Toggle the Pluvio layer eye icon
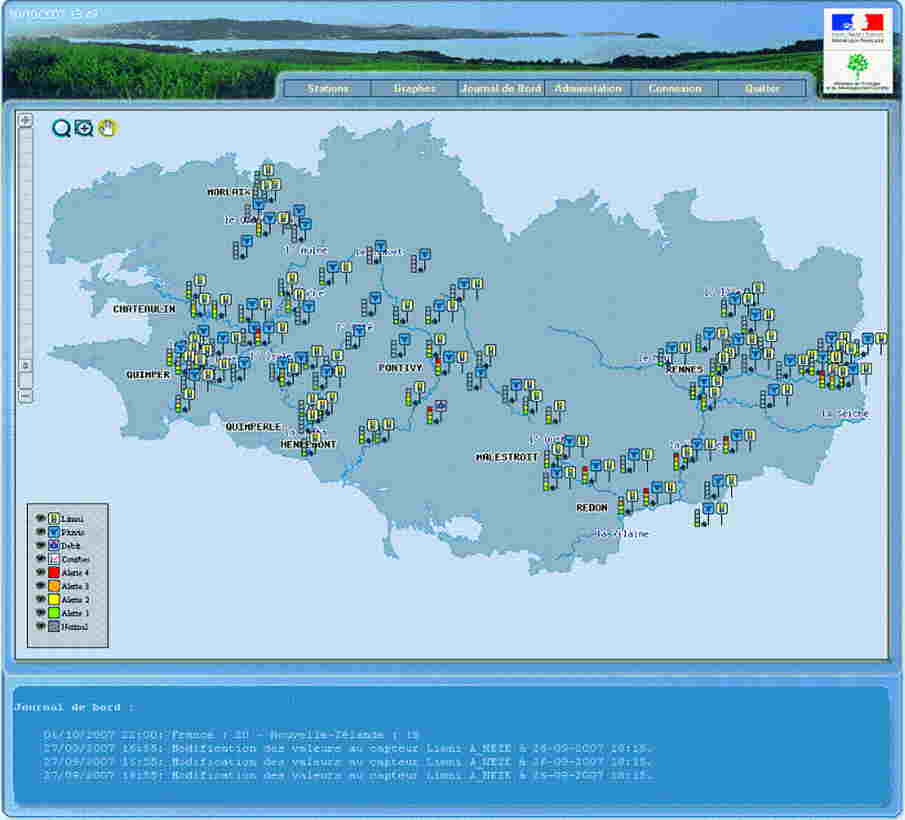Screen dimensions: 905x820 tap(39, 531)
